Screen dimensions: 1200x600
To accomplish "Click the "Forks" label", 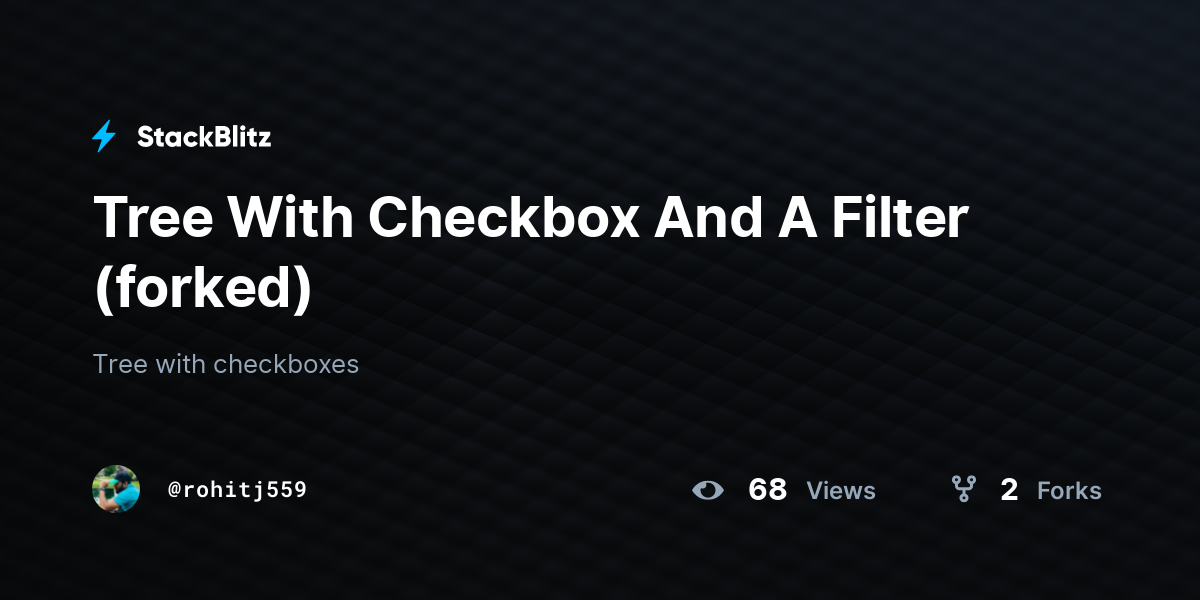I will tap(1069, 491).
